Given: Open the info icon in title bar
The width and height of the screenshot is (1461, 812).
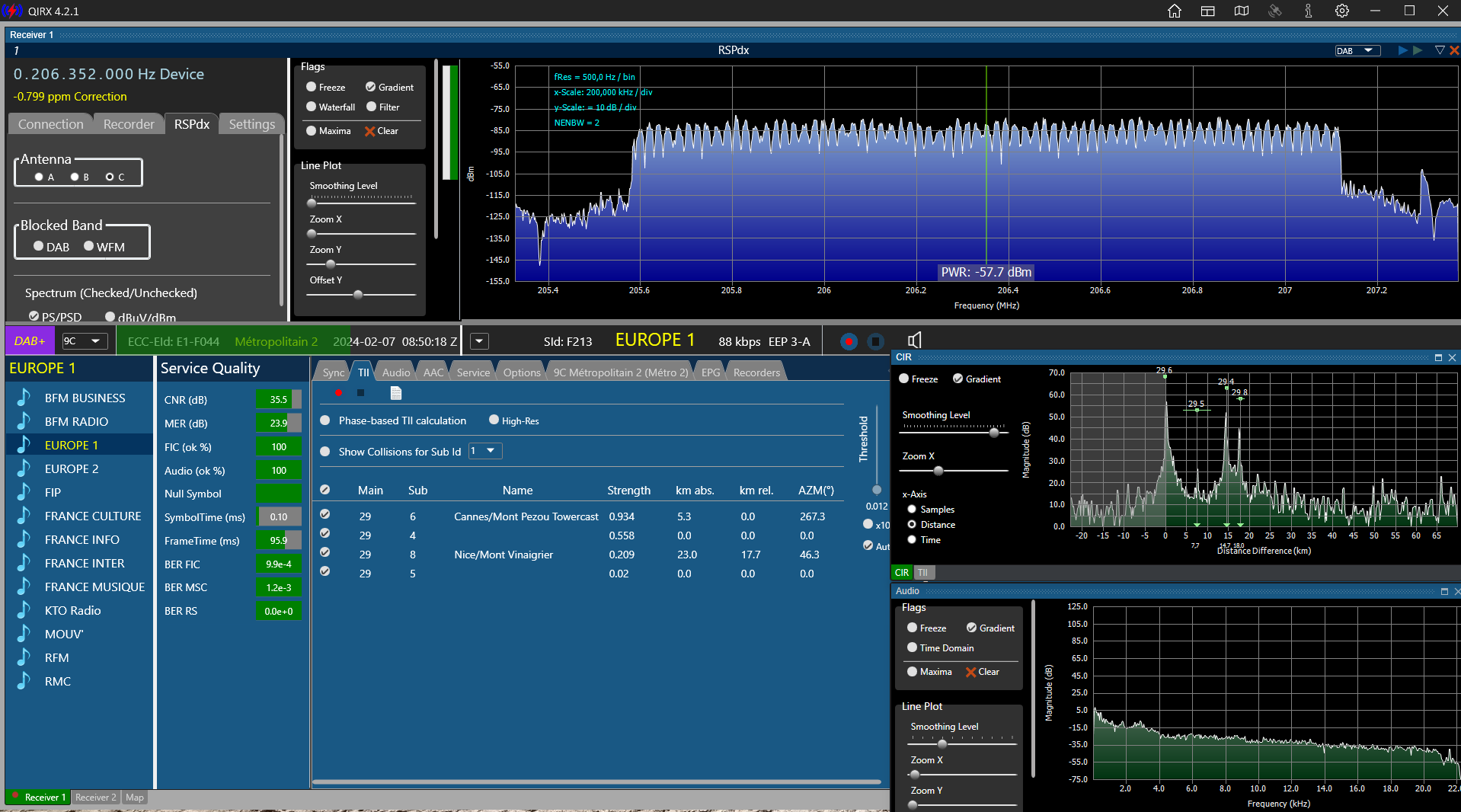Looking at the screenshot, I should point(1308,11).
